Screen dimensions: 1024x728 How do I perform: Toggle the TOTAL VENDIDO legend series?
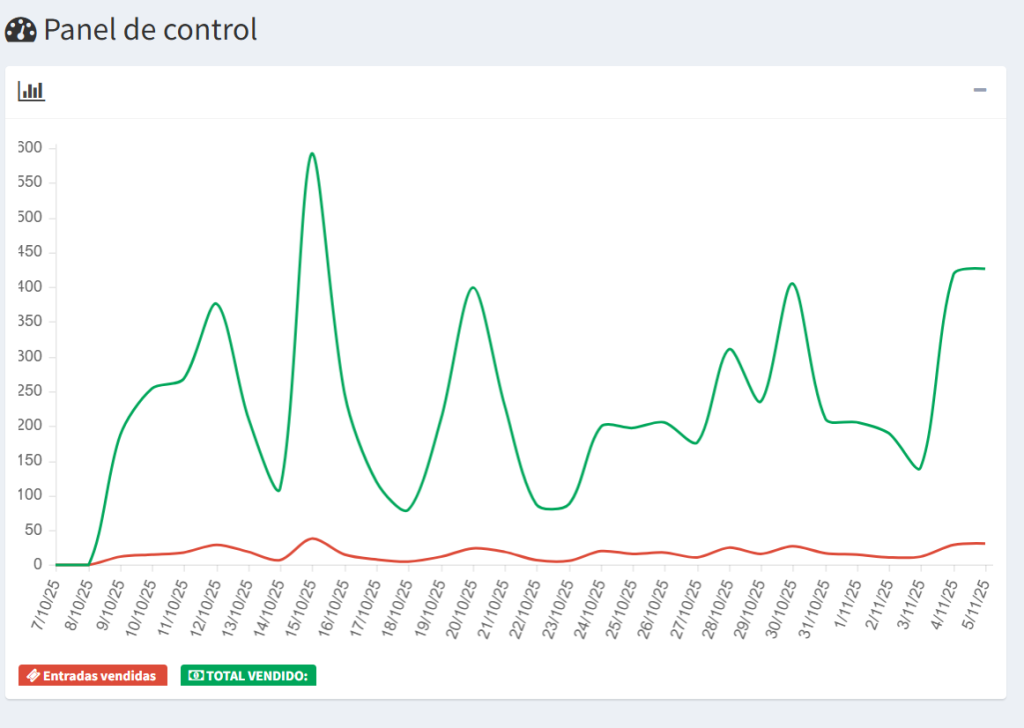[x=248, y=676]
